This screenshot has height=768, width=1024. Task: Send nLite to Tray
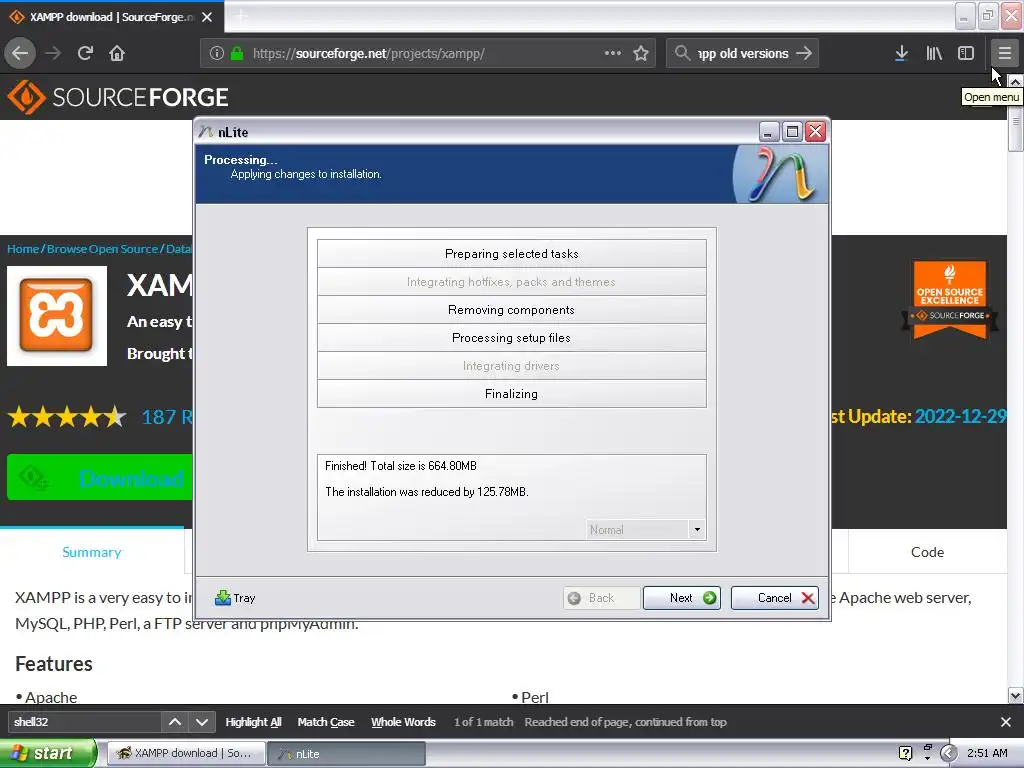coord(235,598)
